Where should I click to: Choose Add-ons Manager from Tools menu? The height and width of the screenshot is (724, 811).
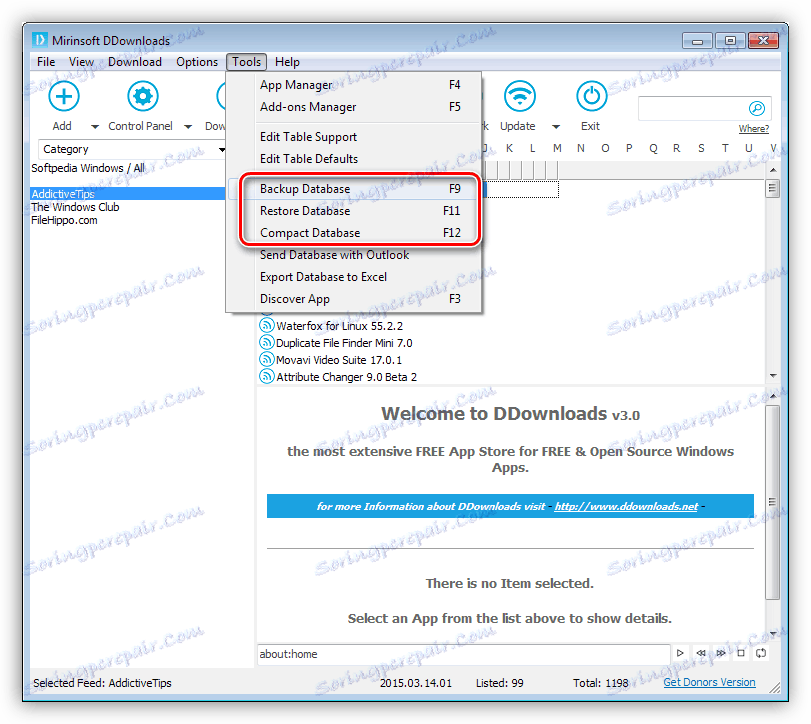click(x=354, y=107)
